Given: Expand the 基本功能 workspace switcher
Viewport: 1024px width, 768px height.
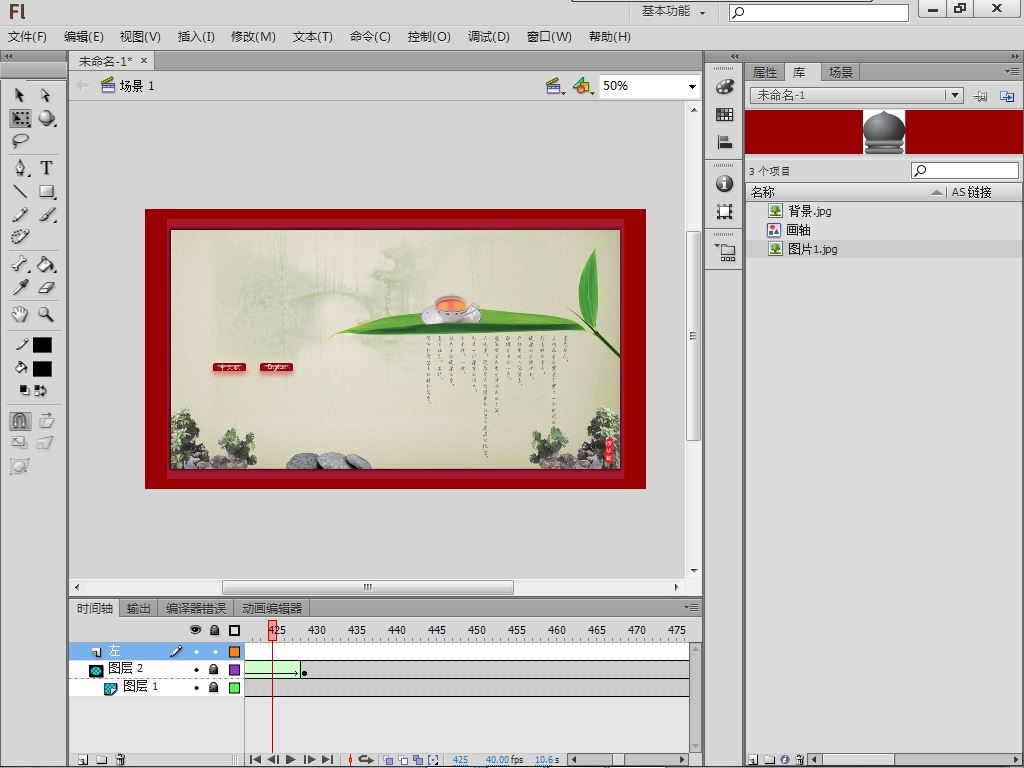Looking at the screenshot, I should pyautogui.click(x=673, y=12).
